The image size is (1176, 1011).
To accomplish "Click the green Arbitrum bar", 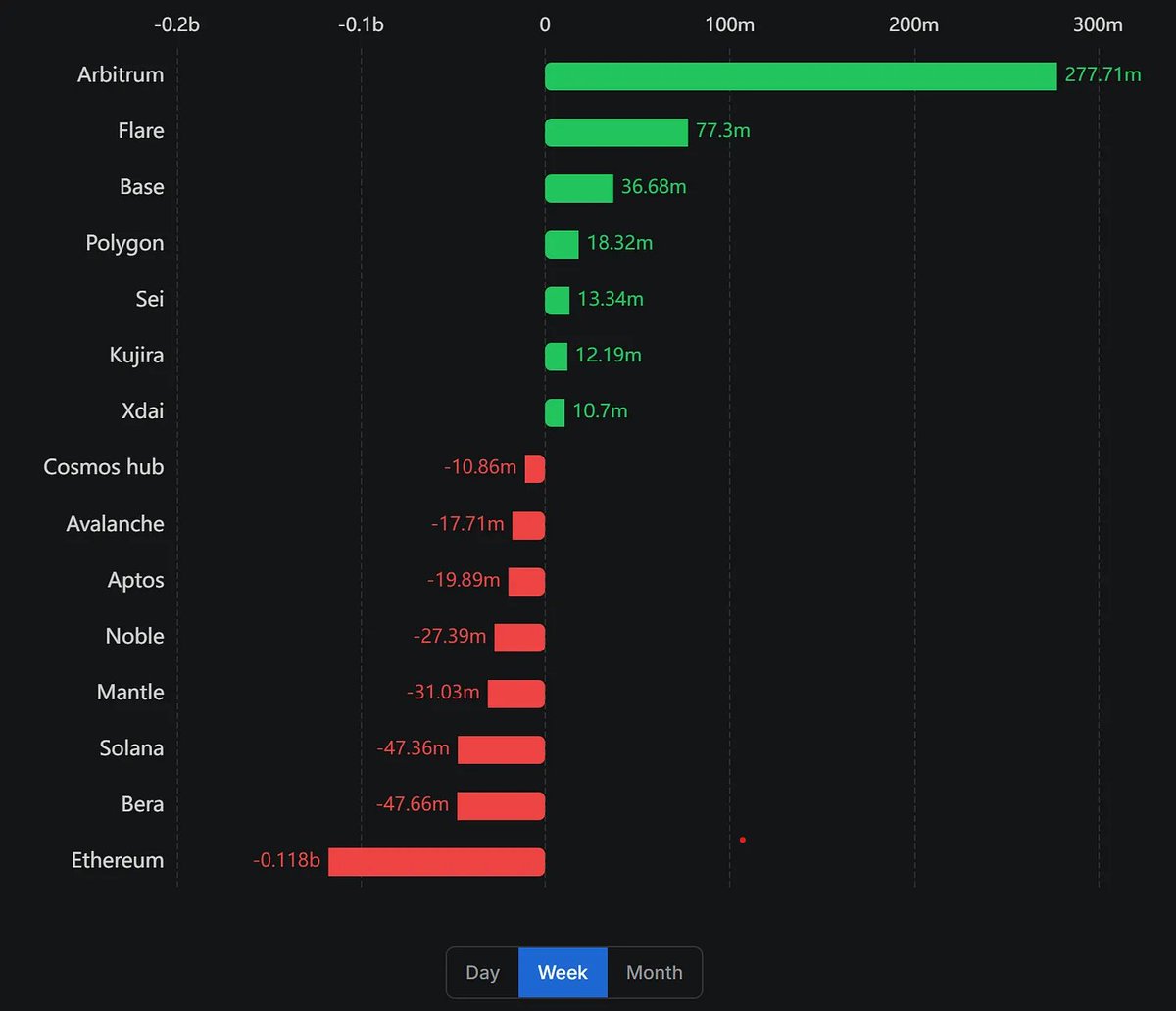I will [x=801, y=76].
